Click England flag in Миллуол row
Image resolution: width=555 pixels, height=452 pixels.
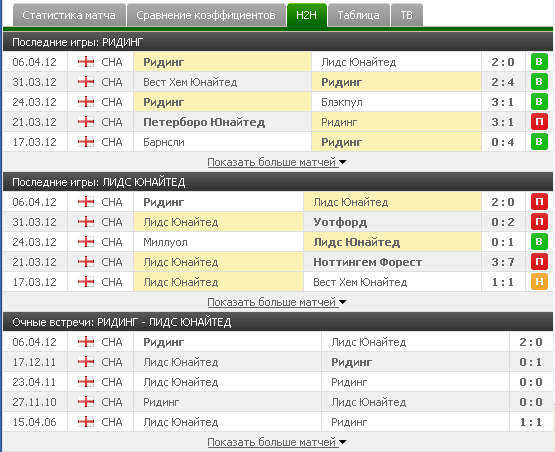tap(86, 242)
